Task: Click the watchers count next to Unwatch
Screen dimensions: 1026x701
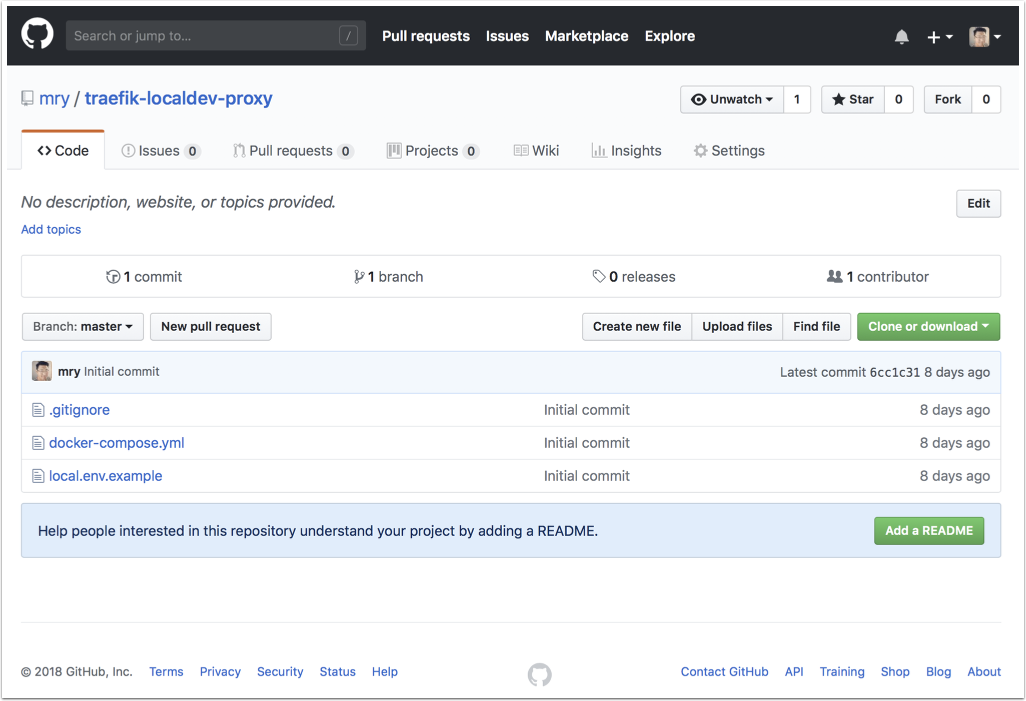Action: coord(797,99)
